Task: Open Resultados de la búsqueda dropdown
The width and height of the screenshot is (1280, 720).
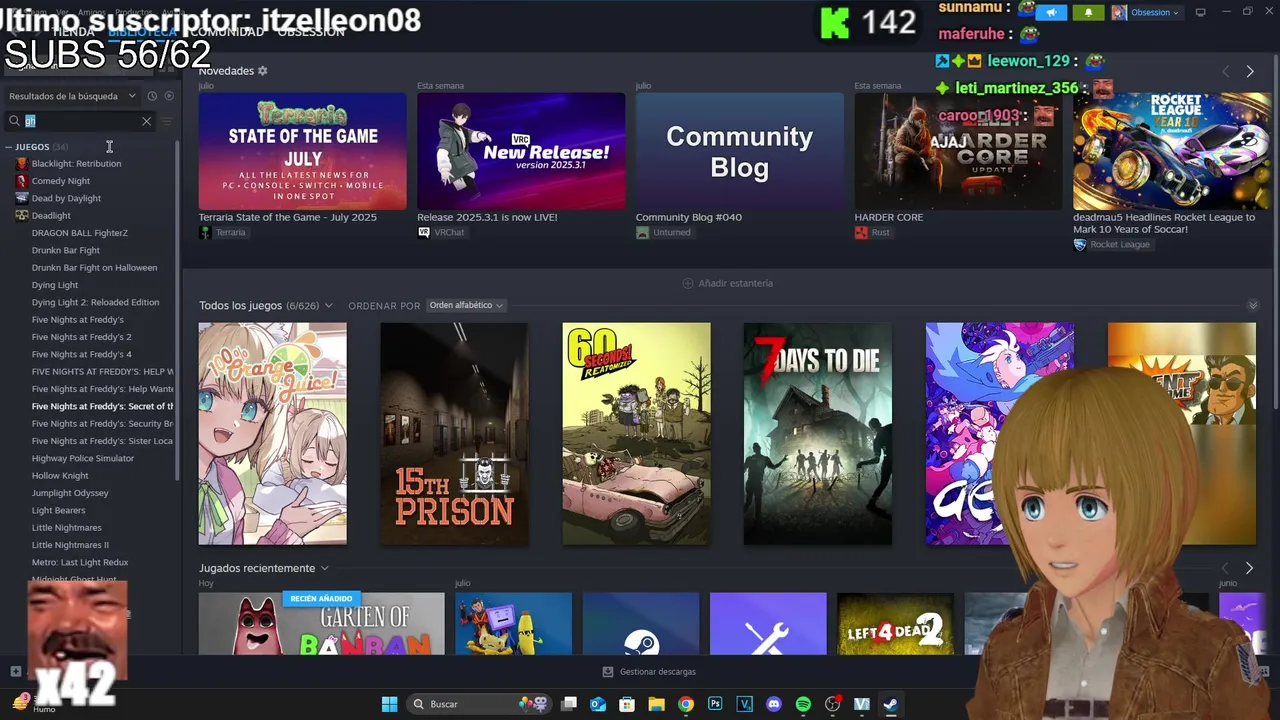Action: [72, 96]
